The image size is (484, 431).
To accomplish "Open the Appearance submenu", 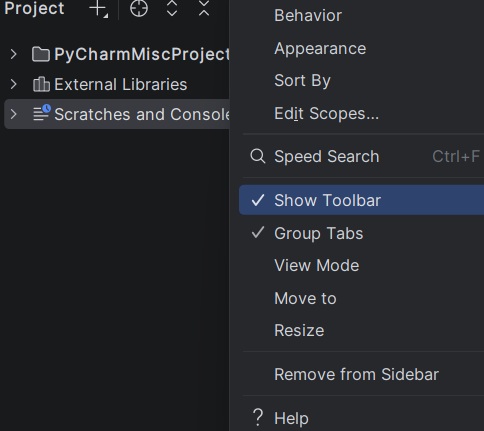I will (x=361, y=49).
